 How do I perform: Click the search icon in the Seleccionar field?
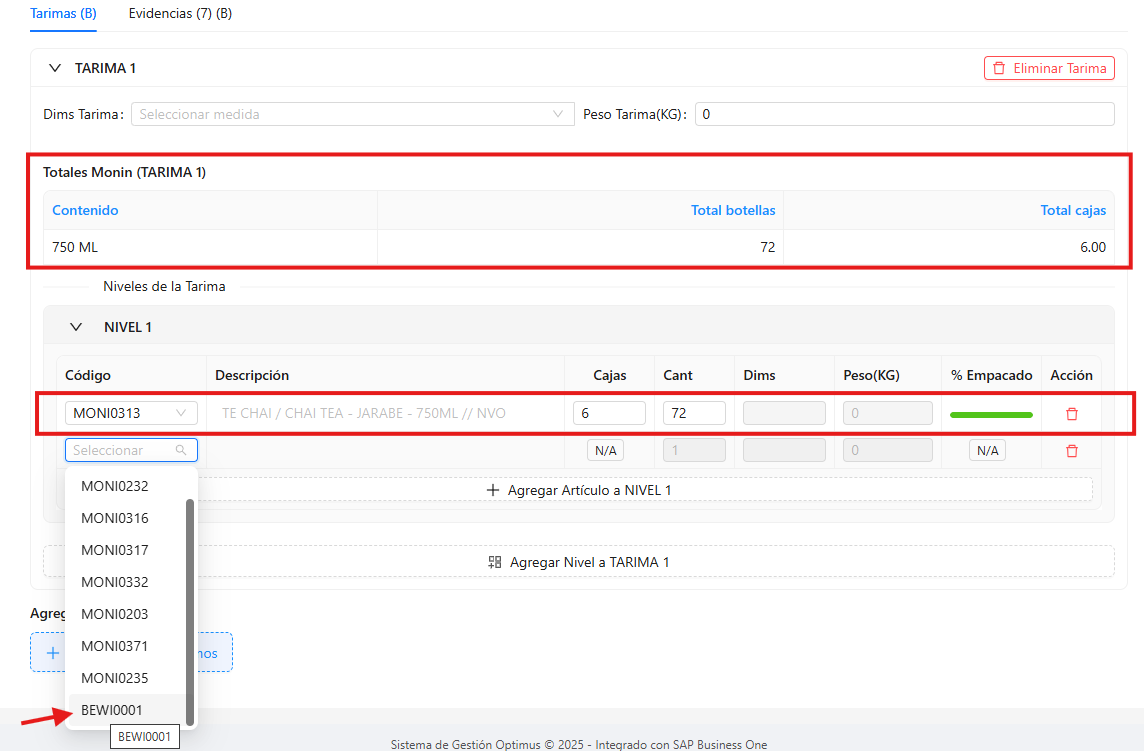pos(181,450)
